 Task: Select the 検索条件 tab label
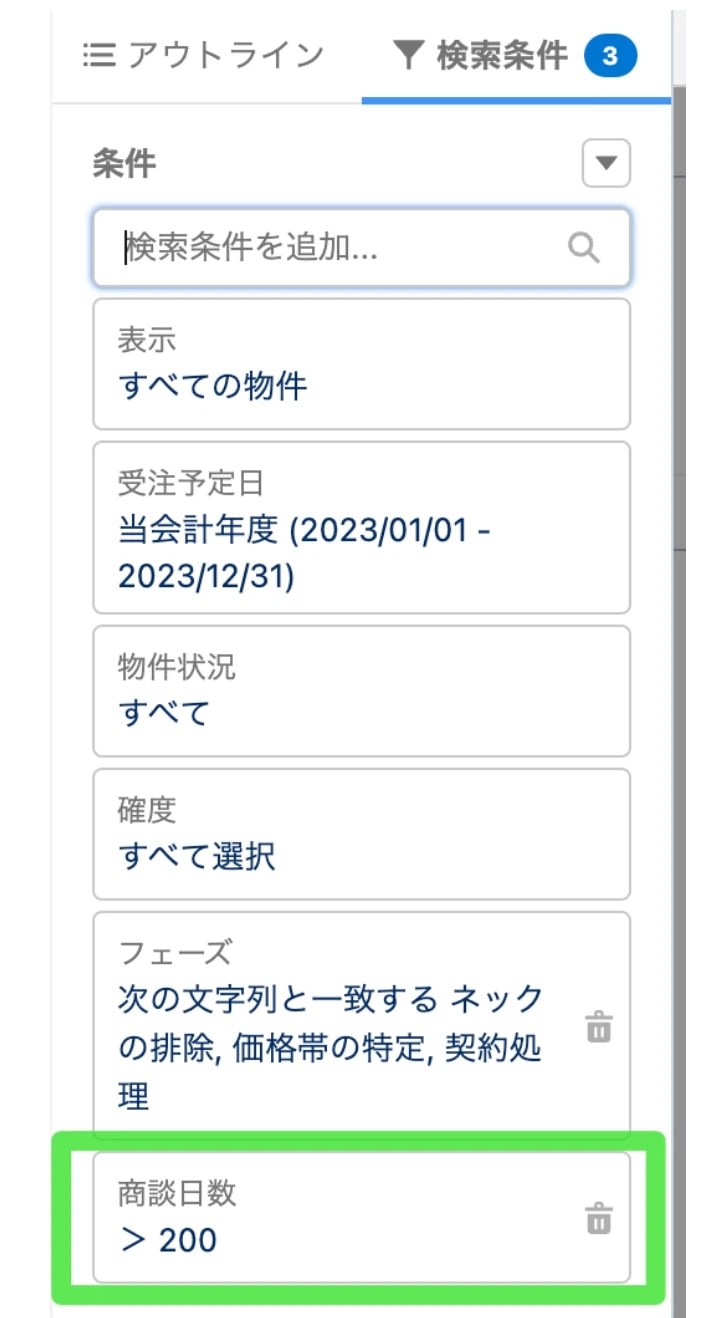(501, 56)
